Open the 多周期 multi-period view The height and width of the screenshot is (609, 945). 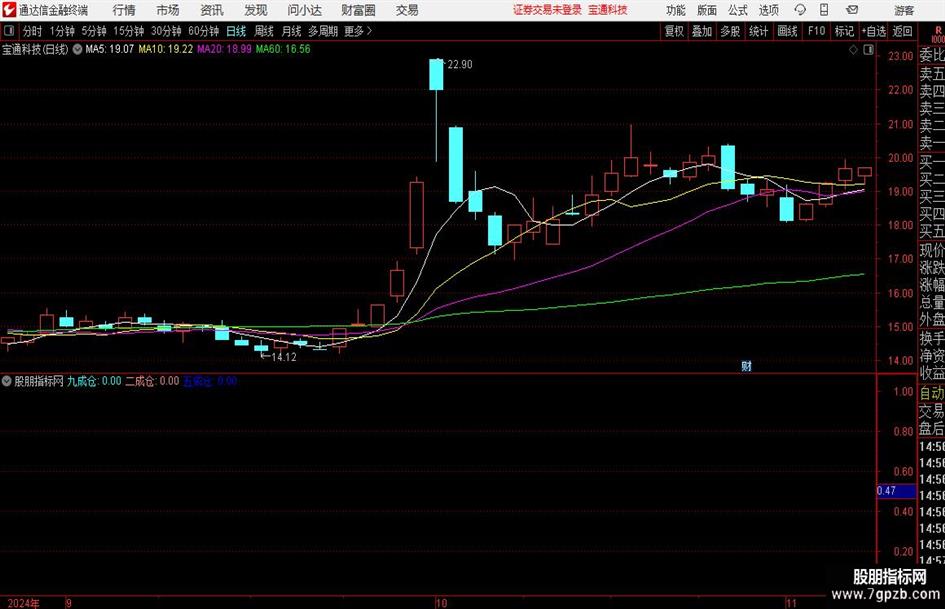coord(323,31)
